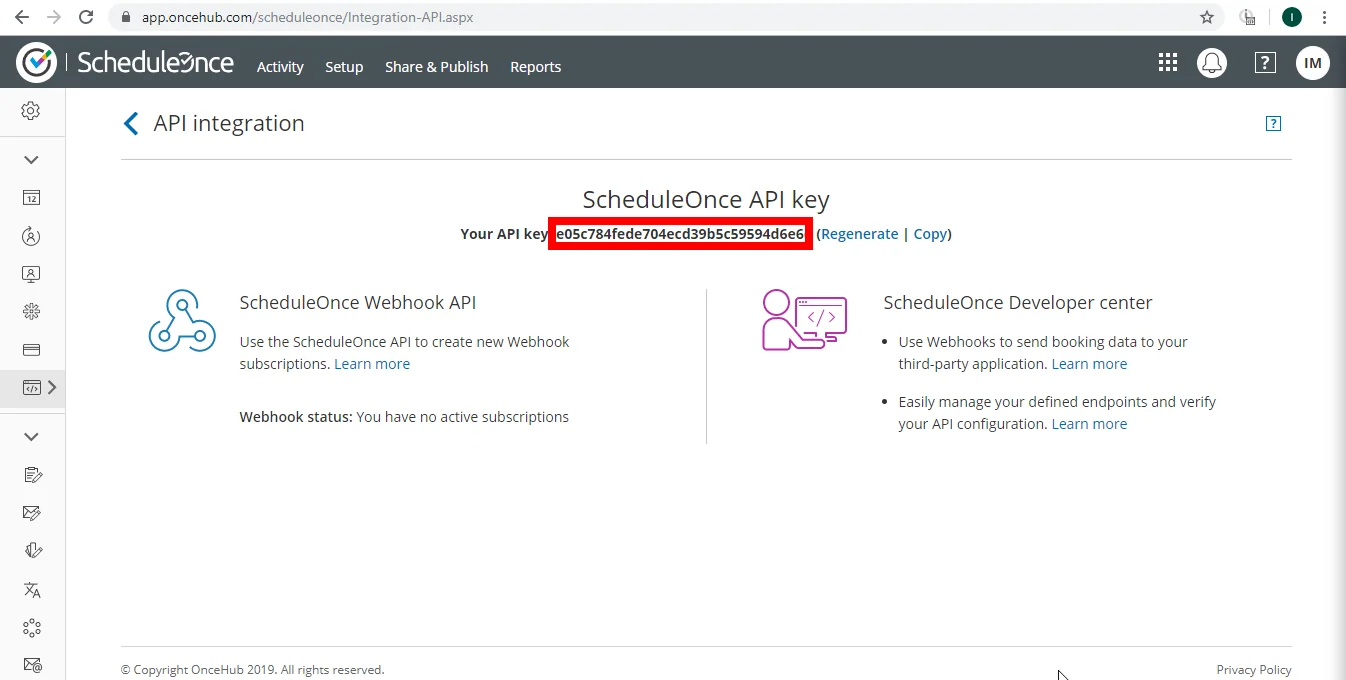Click the ScheduleOnce Webhook API heading
The image size is (1346, 680).
(358, 303)
